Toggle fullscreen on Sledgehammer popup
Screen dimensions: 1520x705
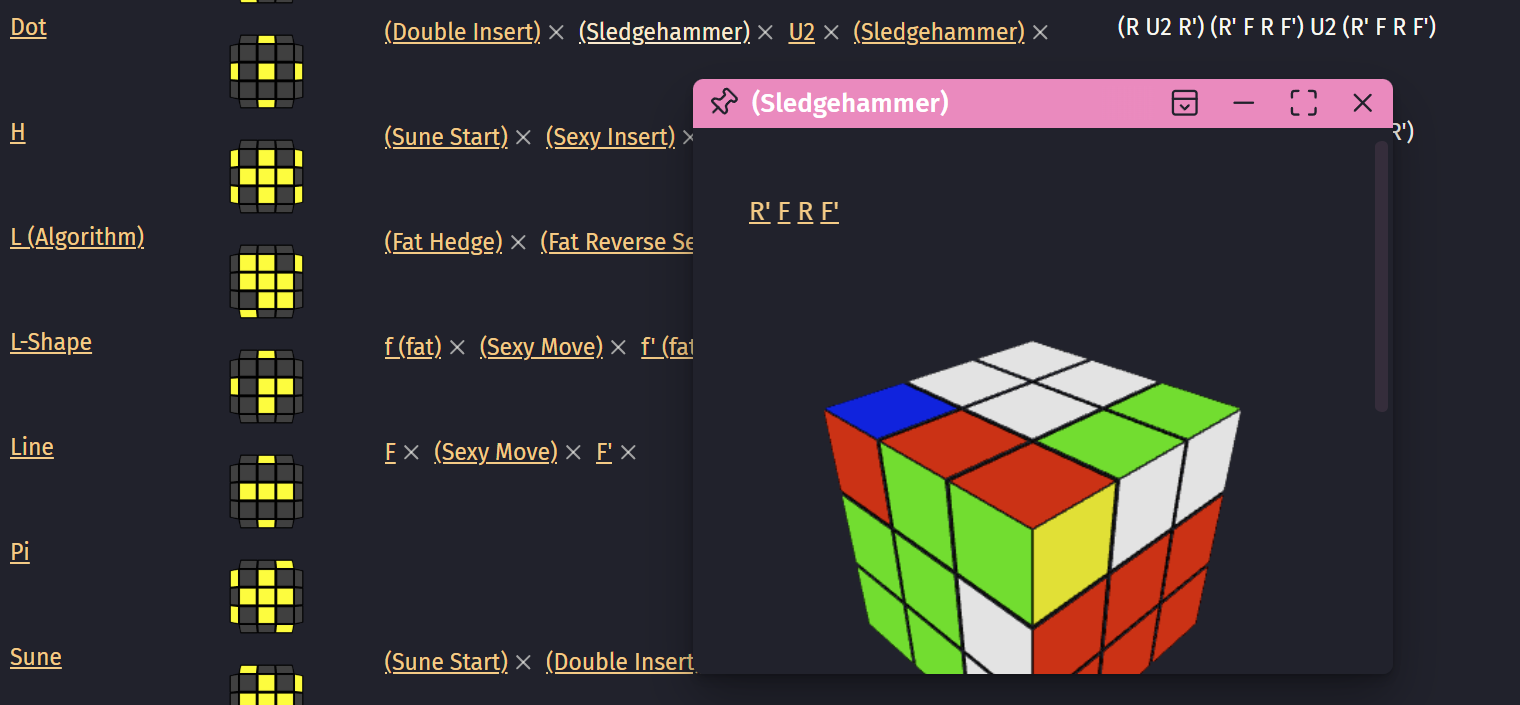(1303, 102)
